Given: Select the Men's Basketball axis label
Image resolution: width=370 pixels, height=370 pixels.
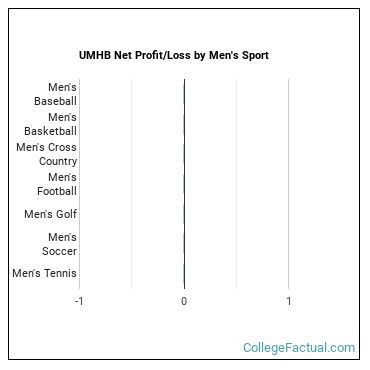Looking at the screenshot, I should click(x=51, y=124).
